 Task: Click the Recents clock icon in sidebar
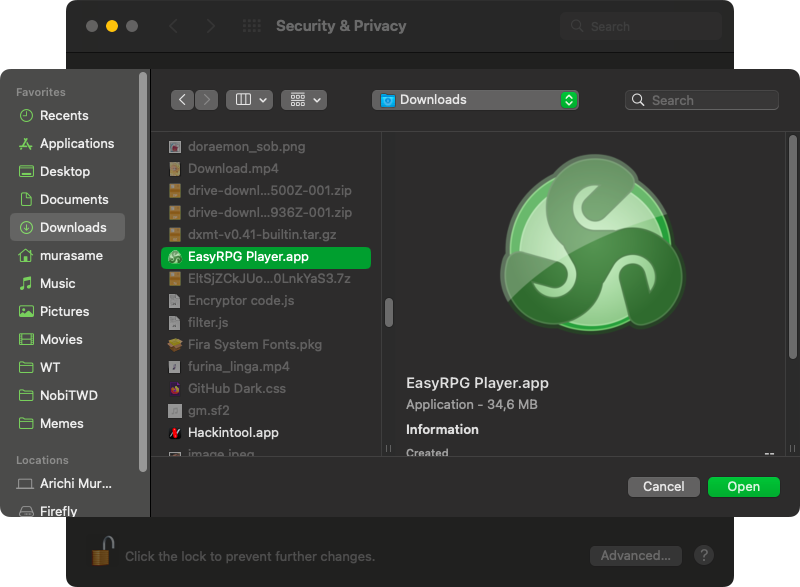point(26,115)
